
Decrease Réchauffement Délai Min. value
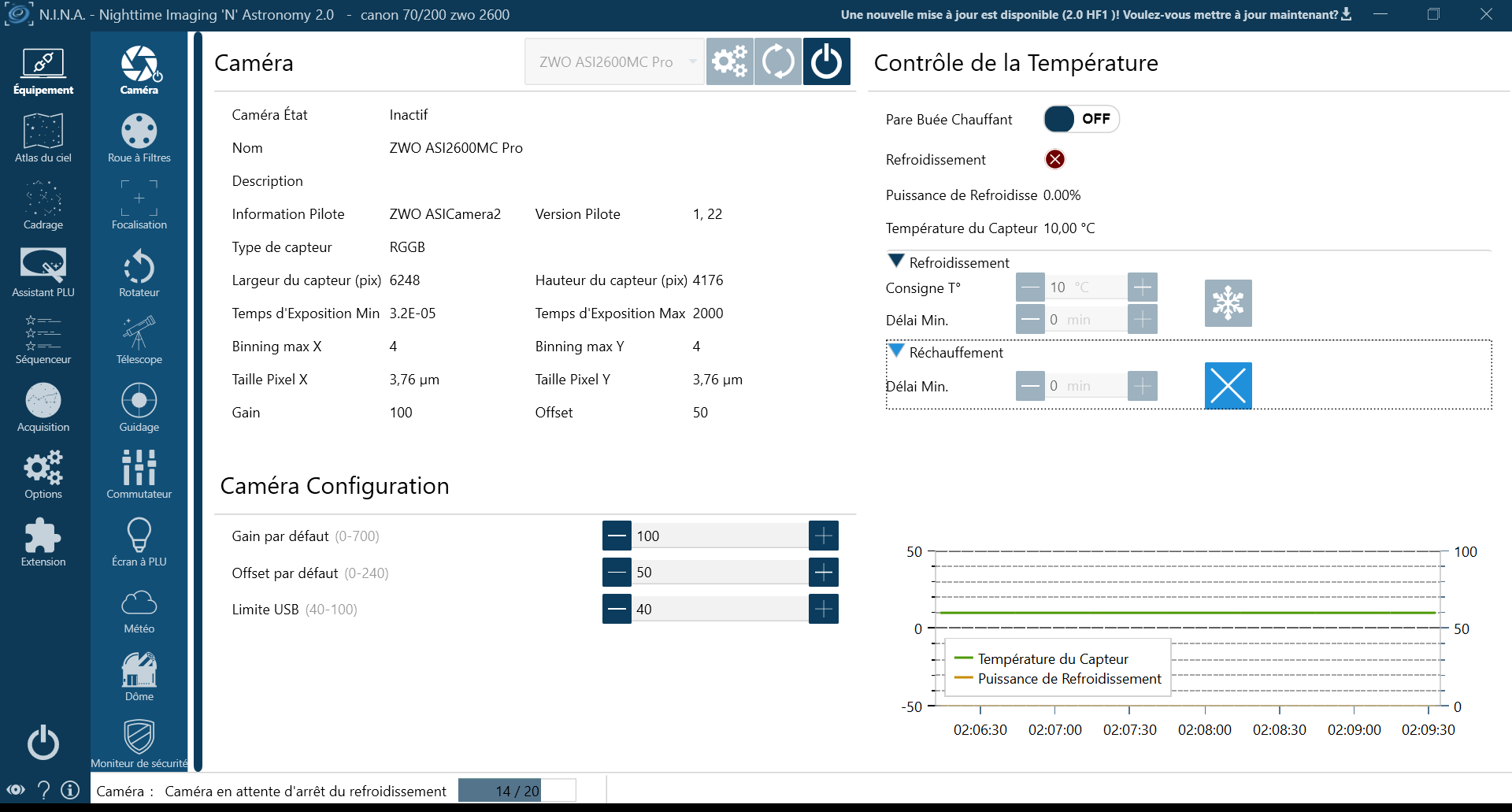(1030, 386)
